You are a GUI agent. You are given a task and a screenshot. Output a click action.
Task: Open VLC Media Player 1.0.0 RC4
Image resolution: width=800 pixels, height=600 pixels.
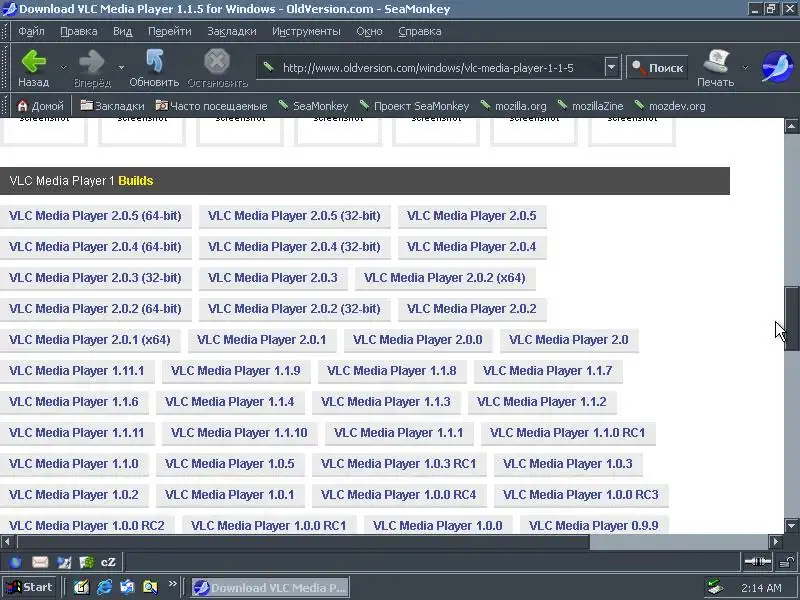pos(398,495)
